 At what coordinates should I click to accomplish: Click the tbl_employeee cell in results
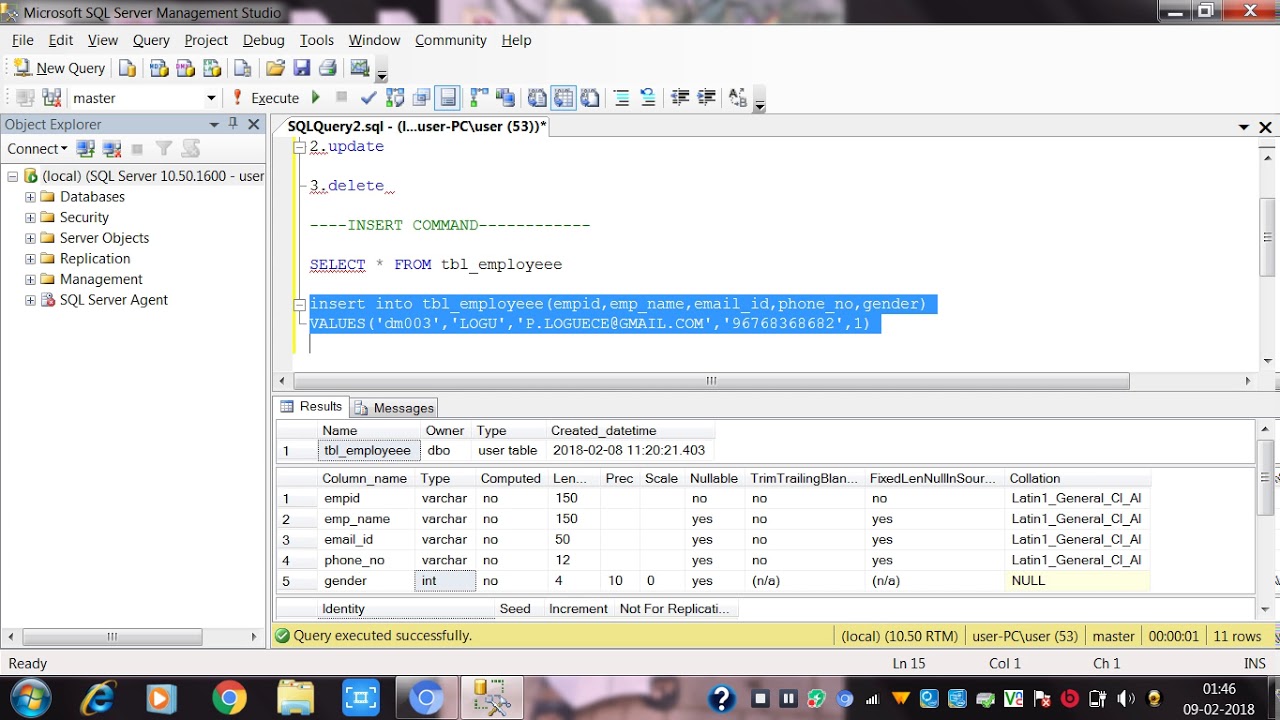click(x=367, y=451)
